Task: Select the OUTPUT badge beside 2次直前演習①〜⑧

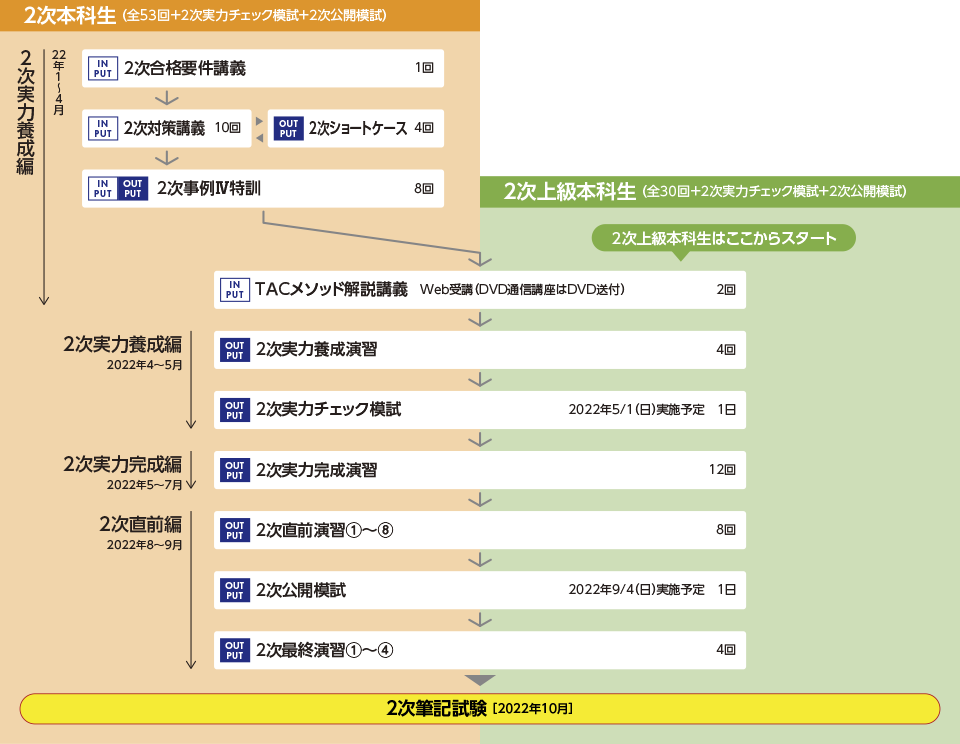Action: click(234, 530)
